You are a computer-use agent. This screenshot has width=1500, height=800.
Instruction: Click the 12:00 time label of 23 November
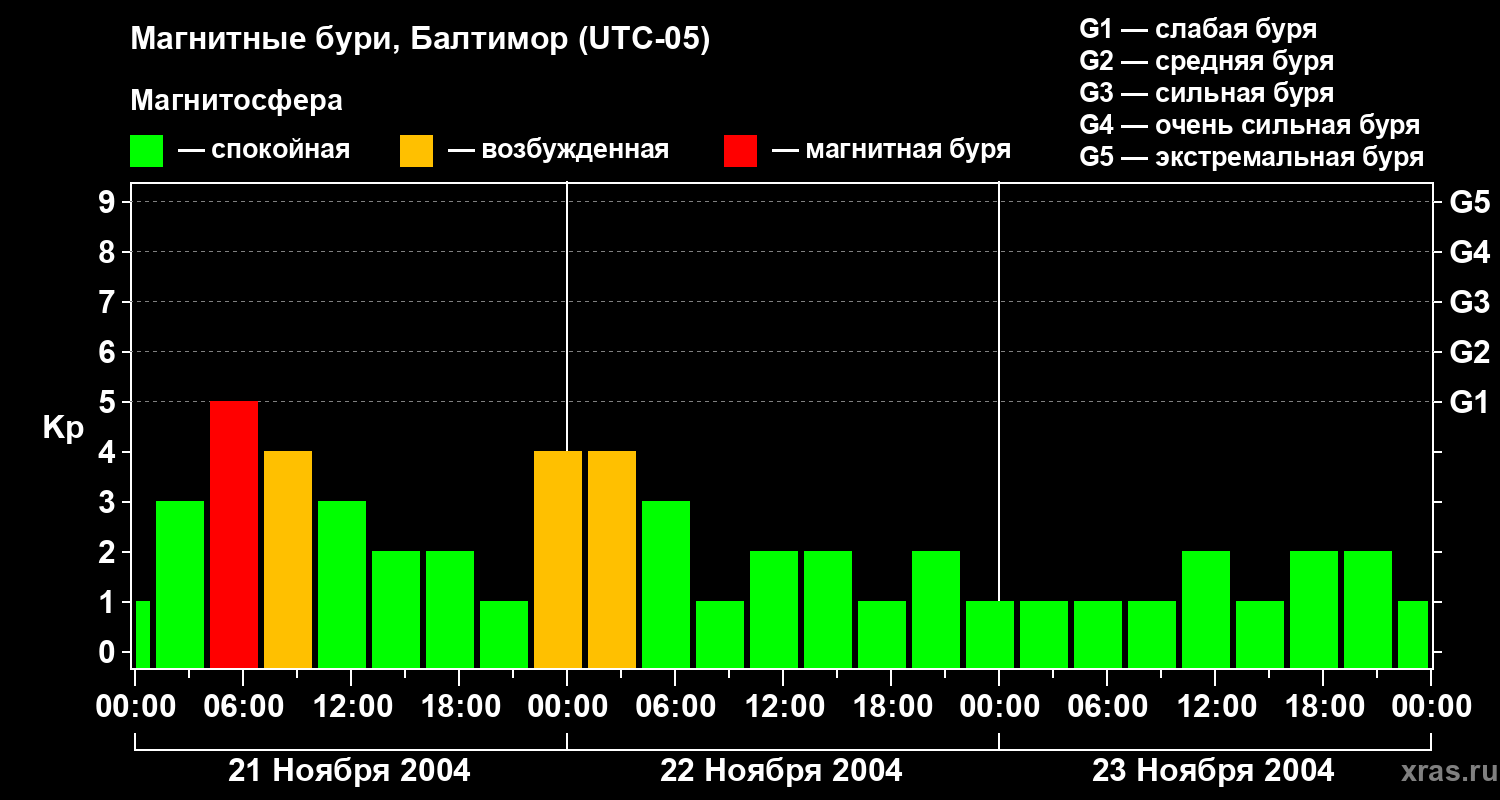pos(1215,707)
